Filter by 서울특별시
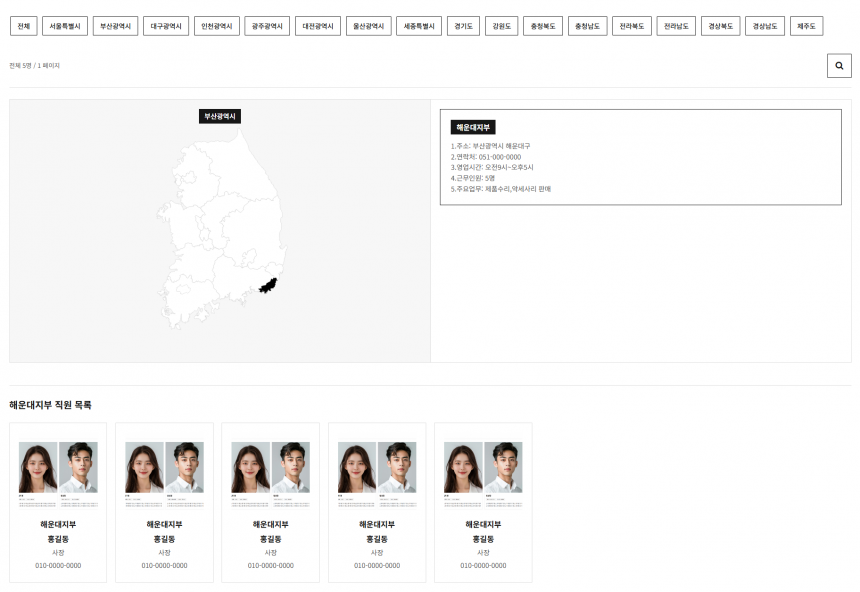This screenshot has width=860, height=592. tap(65, 26)
